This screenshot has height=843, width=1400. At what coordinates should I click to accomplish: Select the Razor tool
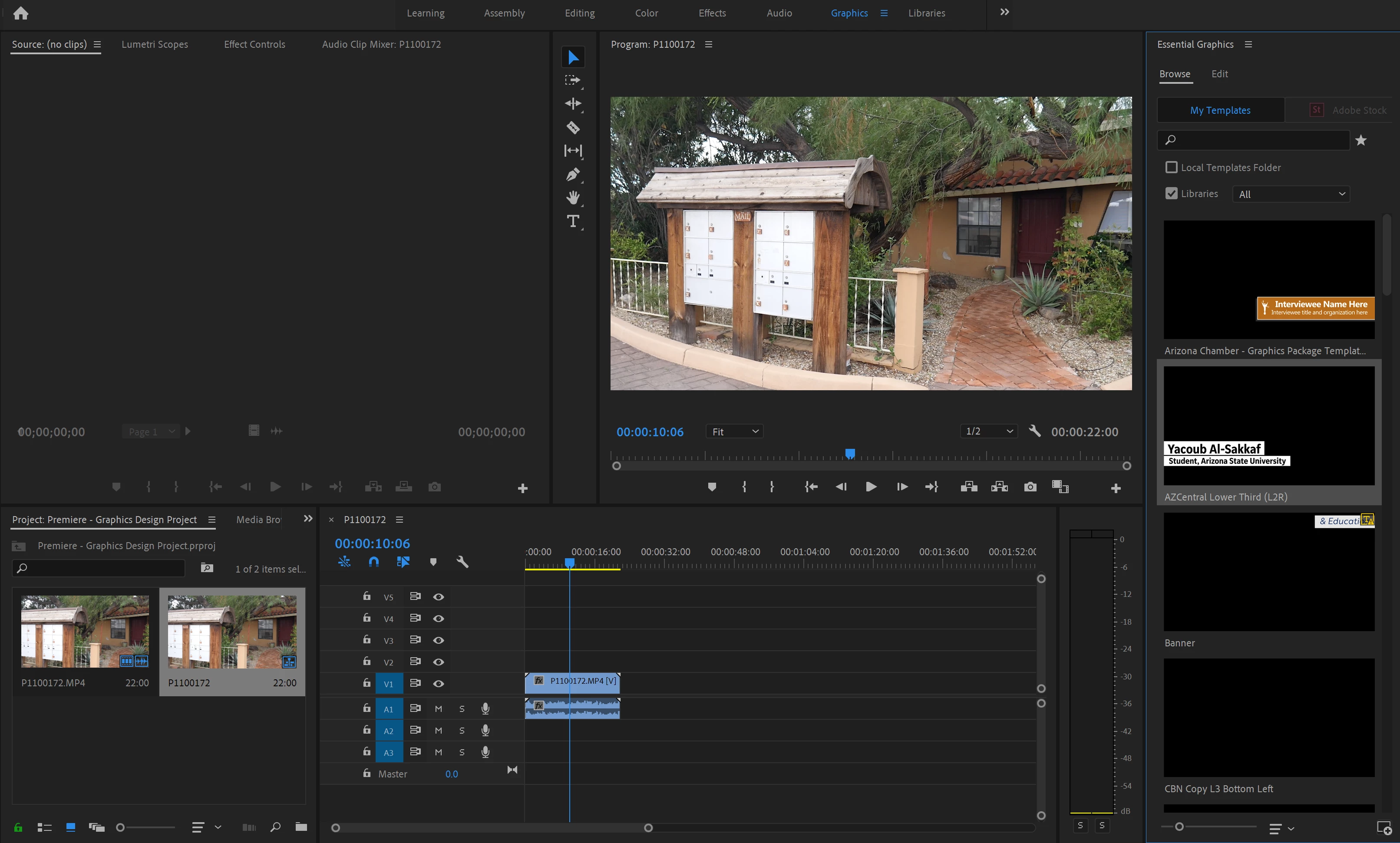pyautogui.click(x=573, y=127)
